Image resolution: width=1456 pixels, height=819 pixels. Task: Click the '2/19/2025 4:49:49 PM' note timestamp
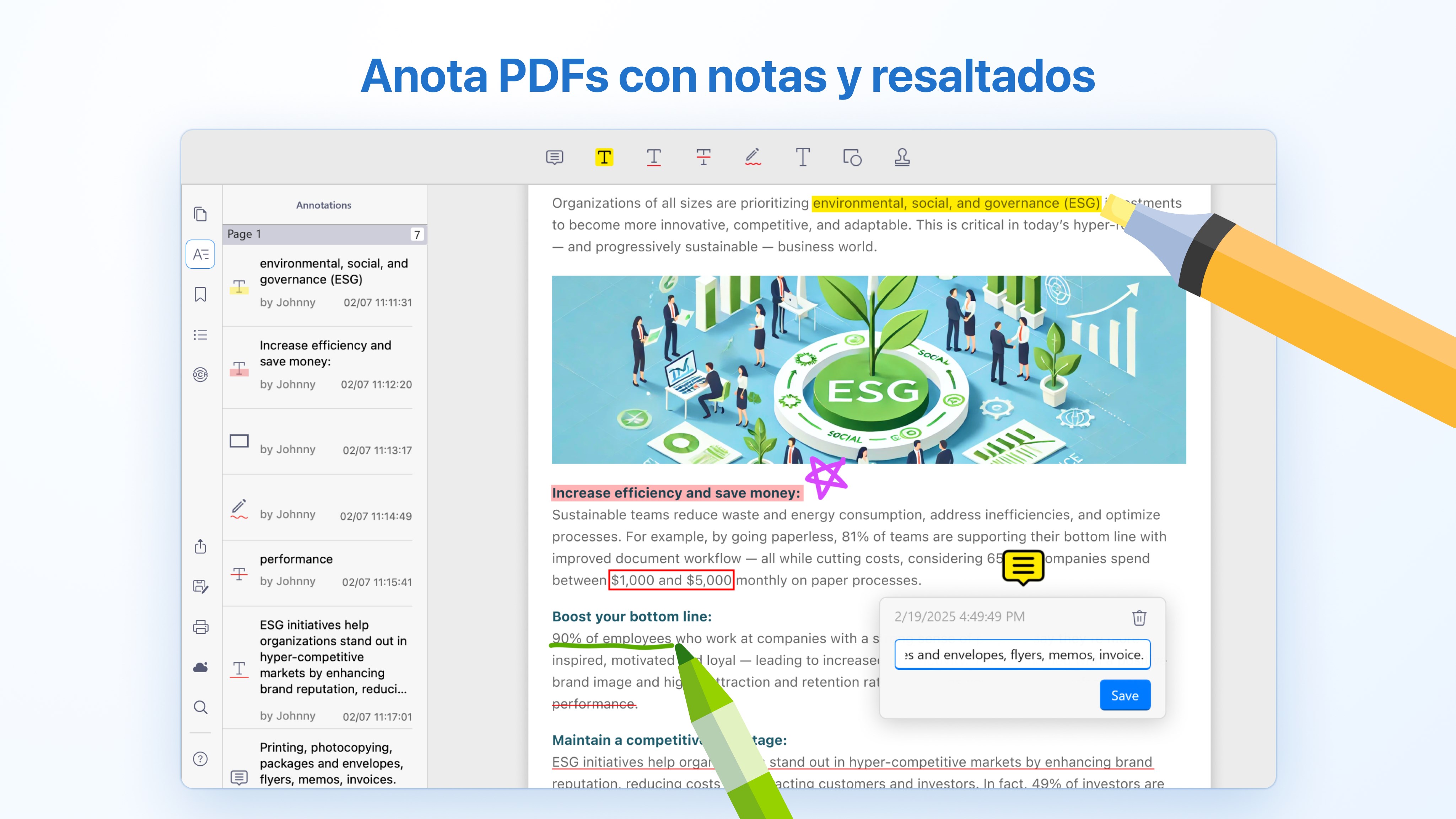[x=960, y=616]
